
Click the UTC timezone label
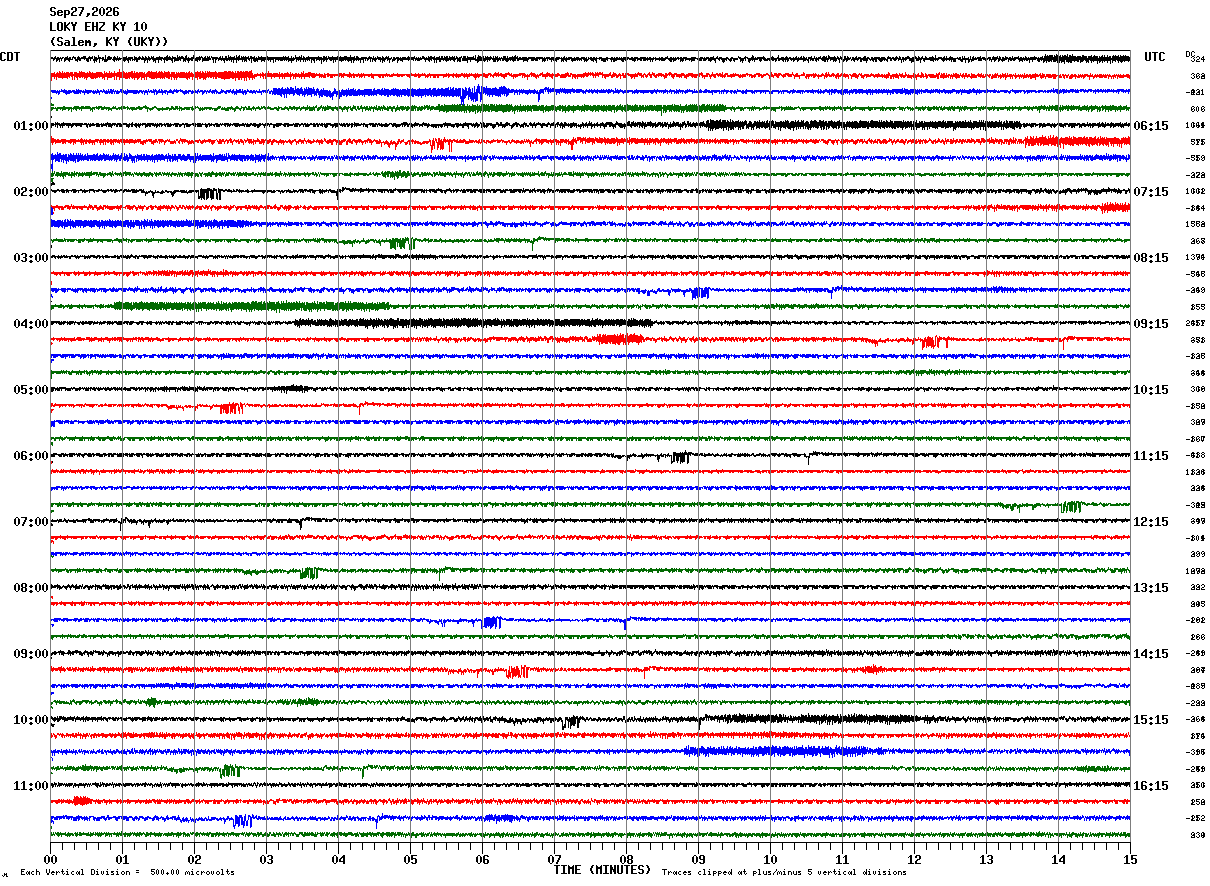1155,57
